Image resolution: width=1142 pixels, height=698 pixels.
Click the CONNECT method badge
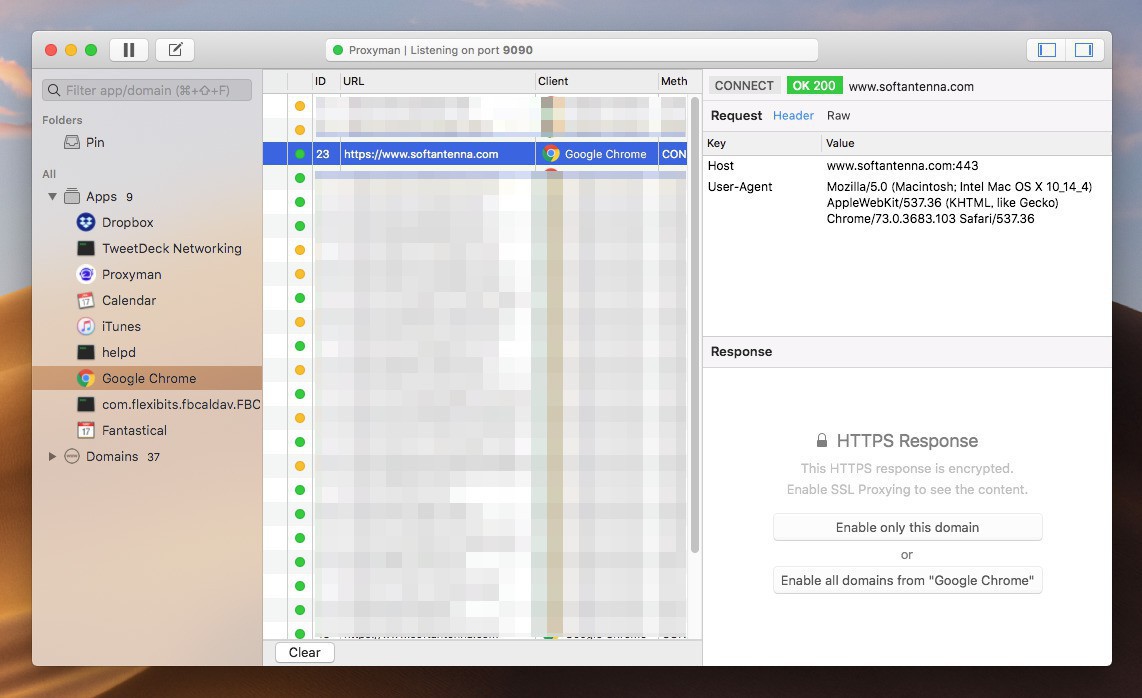pos(744,85)
